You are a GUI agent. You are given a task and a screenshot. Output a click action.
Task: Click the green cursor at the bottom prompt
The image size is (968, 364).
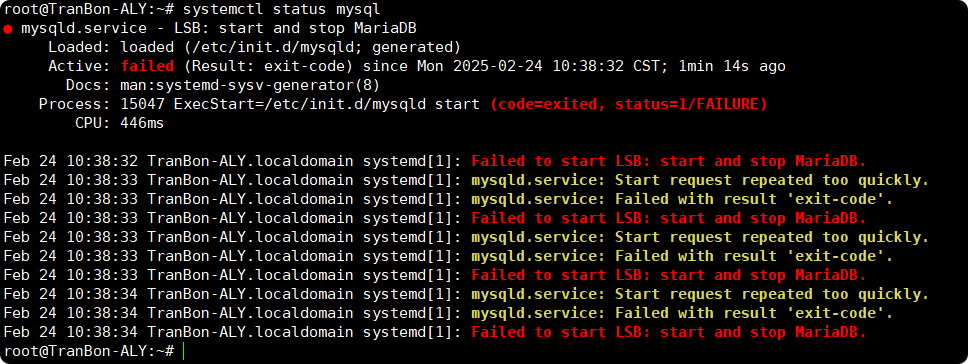click(184, 351)
